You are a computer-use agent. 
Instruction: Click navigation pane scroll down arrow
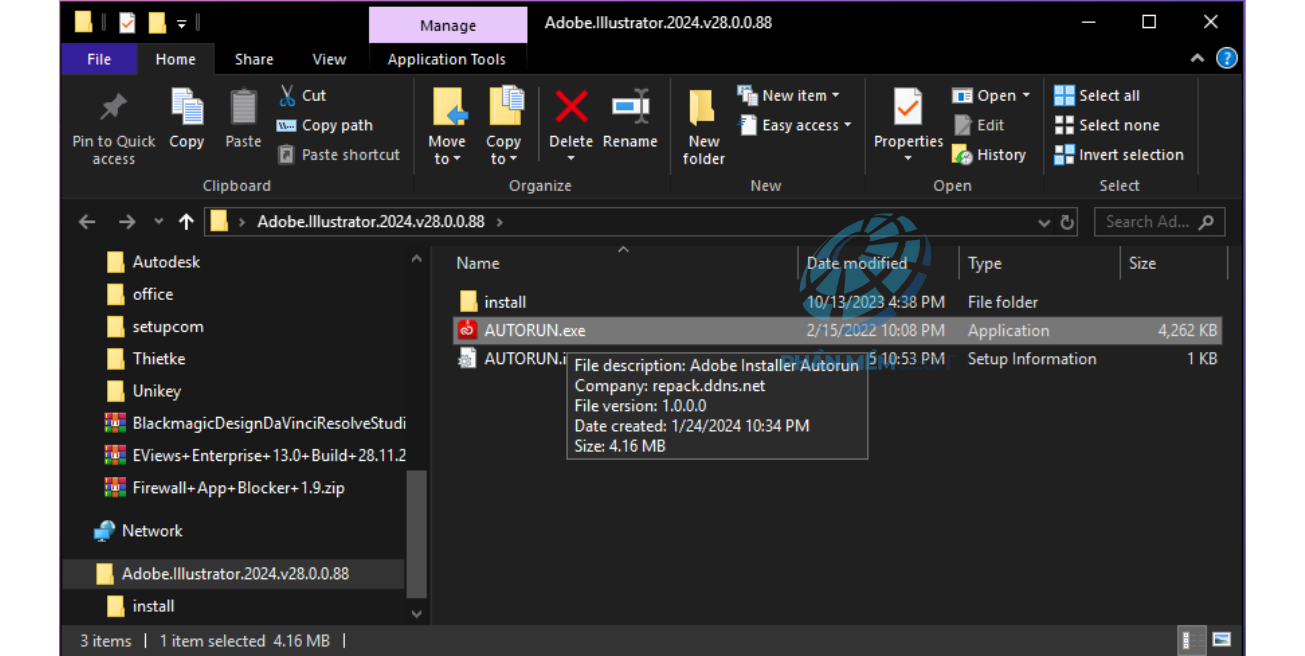[x=416, y=614]
